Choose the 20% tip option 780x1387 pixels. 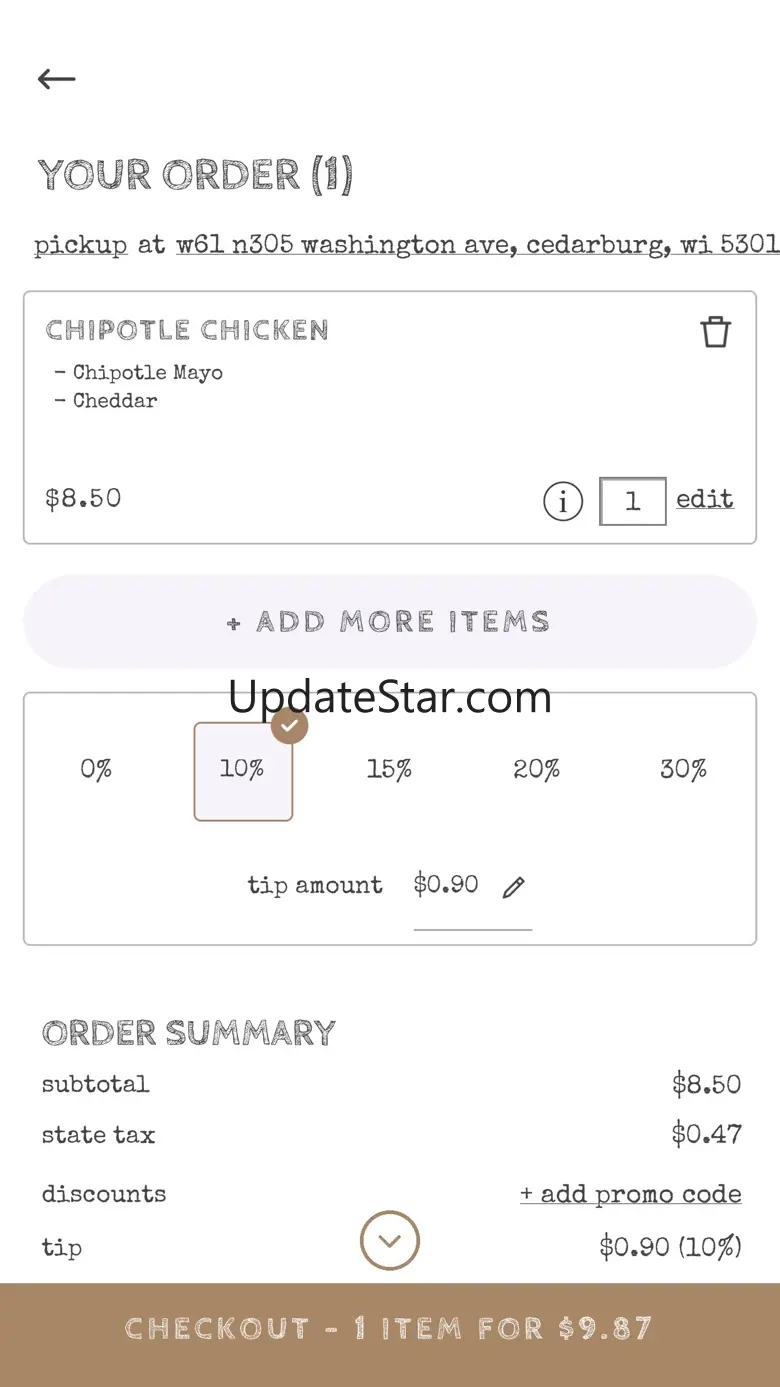[x=537, y=770]
